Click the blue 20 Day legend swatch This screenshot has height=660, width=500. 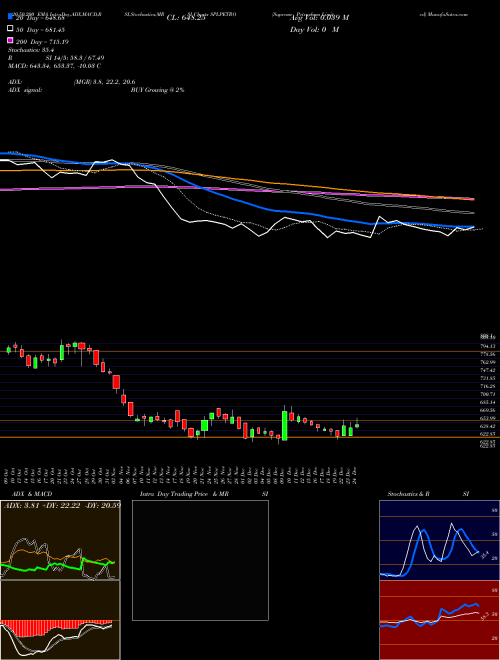pos(10,17)
